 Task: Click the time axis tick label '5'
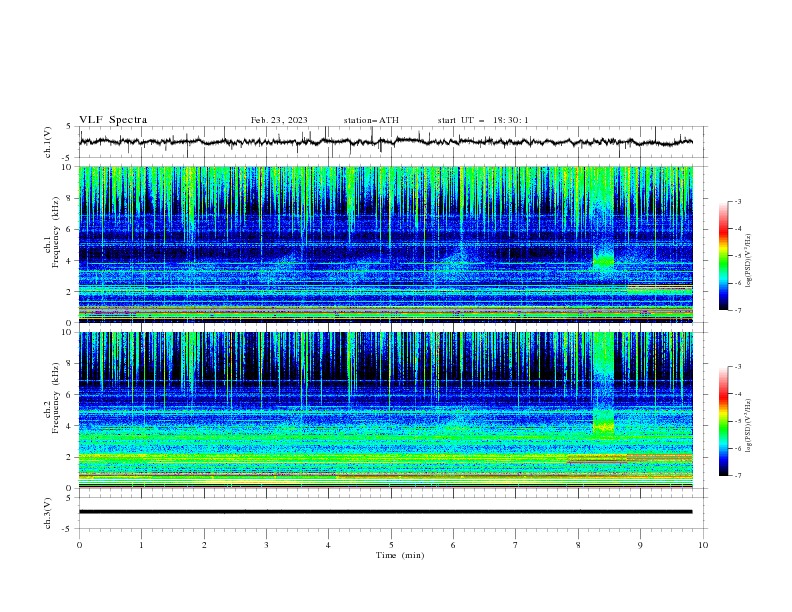(391, 545)
